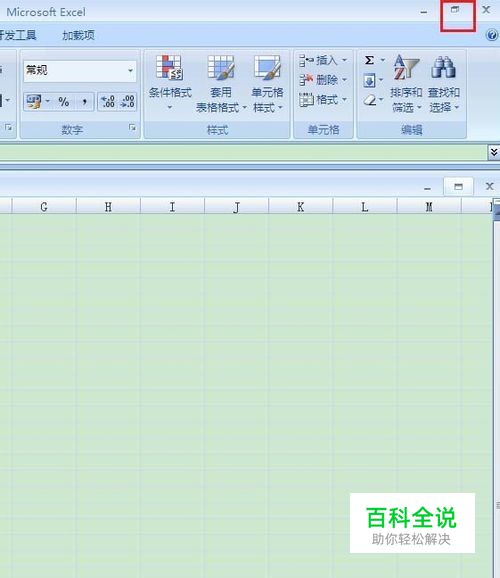Open the Conditional Formatting (条件格式) menu
500x578 pixels.
pos(170,82)
